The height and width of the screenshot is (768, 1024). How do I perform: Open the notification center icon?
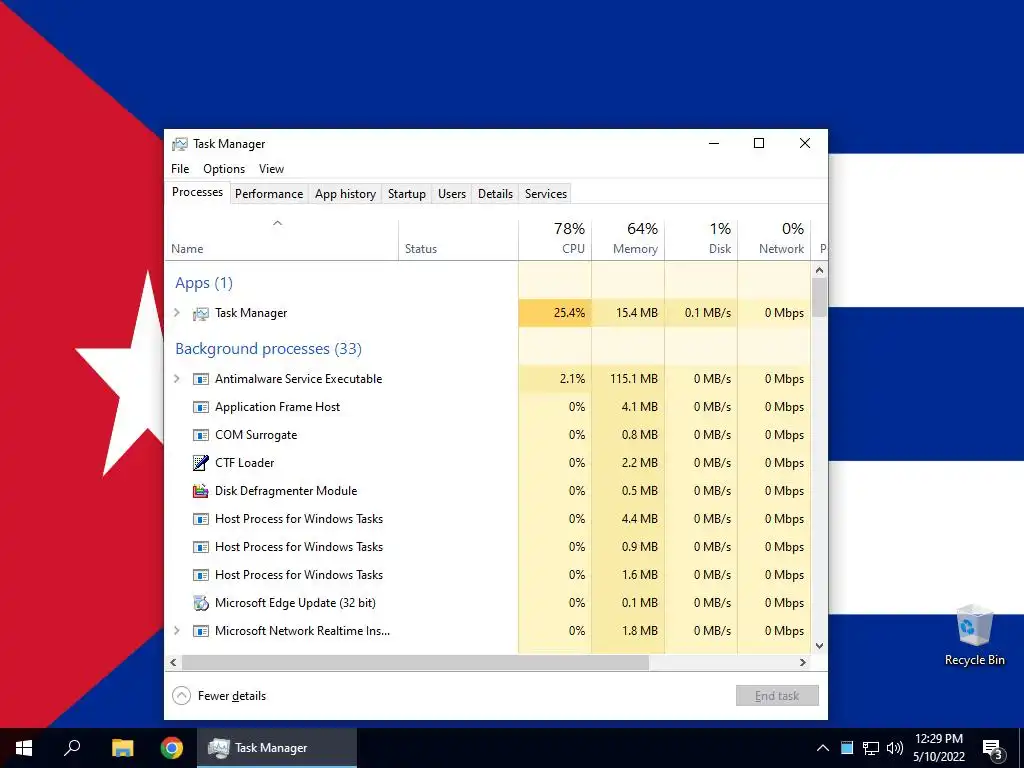pos(993,749)
